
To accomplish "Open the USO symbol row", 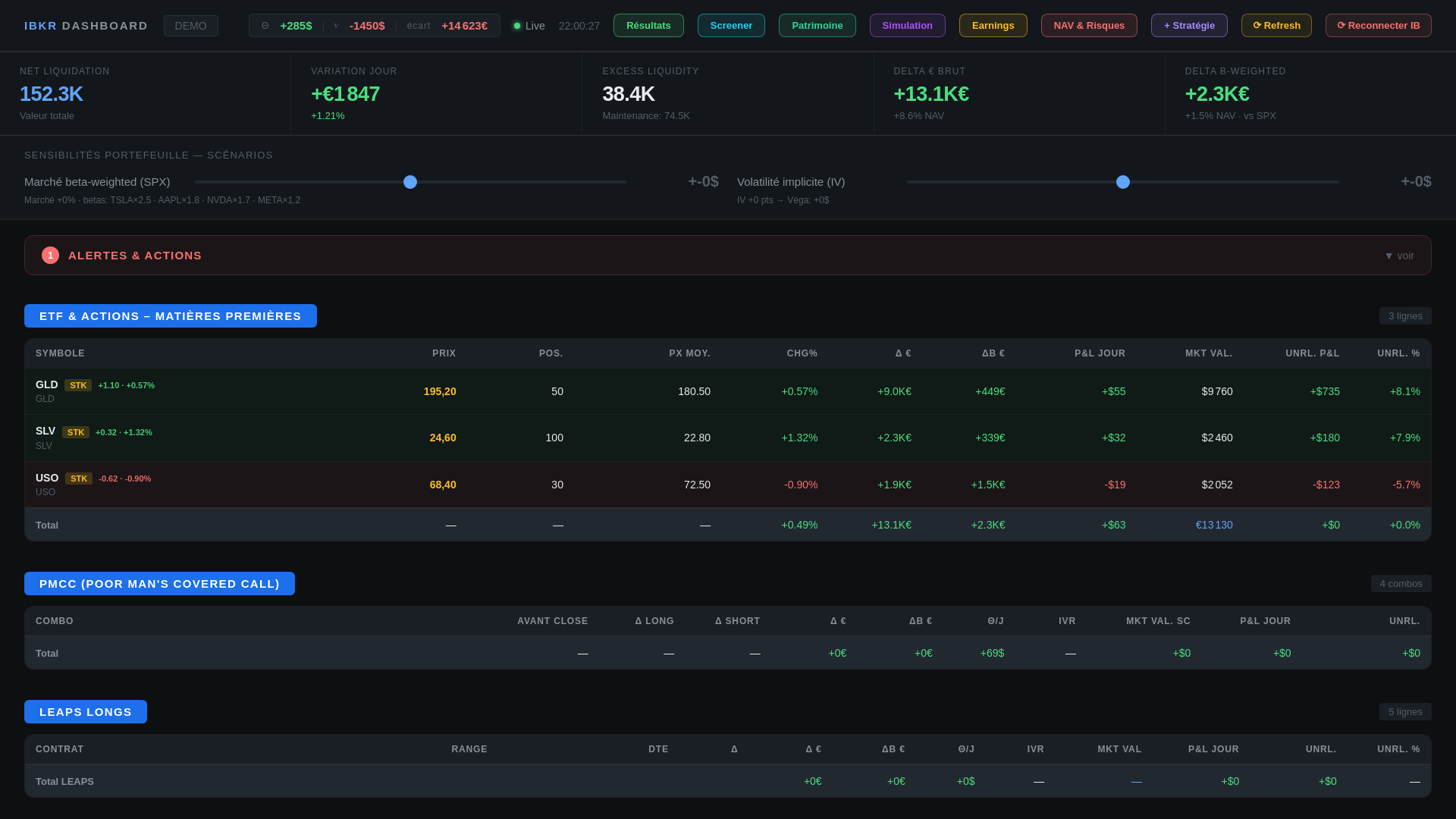I will coord(728,485).
